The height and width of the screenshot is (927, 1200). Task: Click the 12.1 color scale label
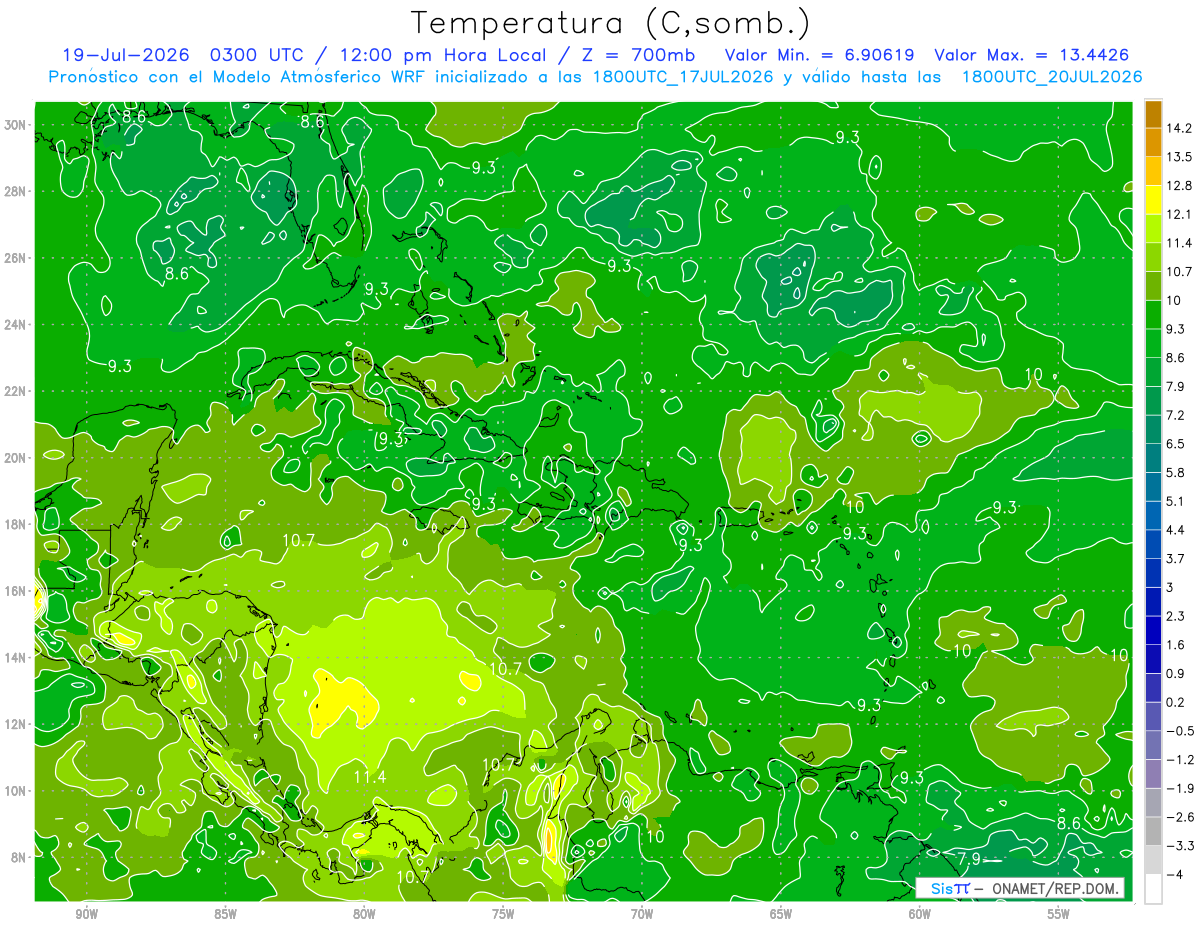tap(1179, 214)
